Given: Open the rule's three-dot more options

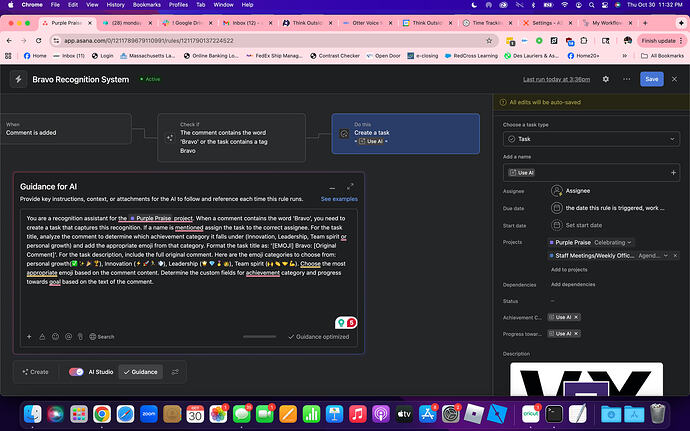Looking at the screenshot, I should (627, 79).
